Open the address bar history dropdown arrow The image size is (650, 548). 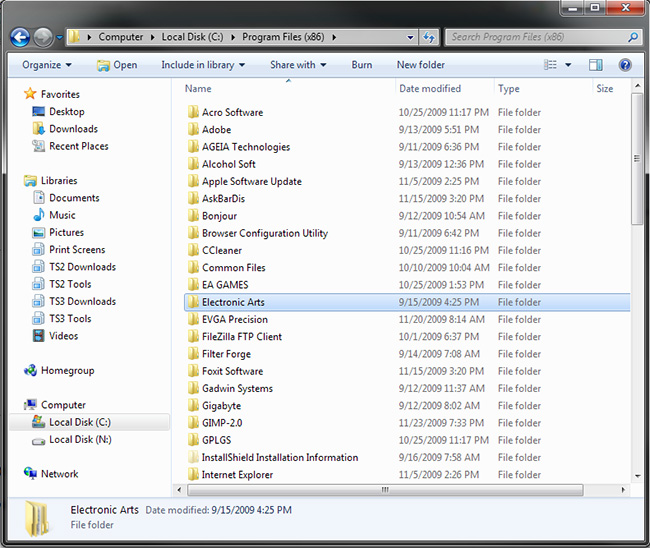pos(410,37)
